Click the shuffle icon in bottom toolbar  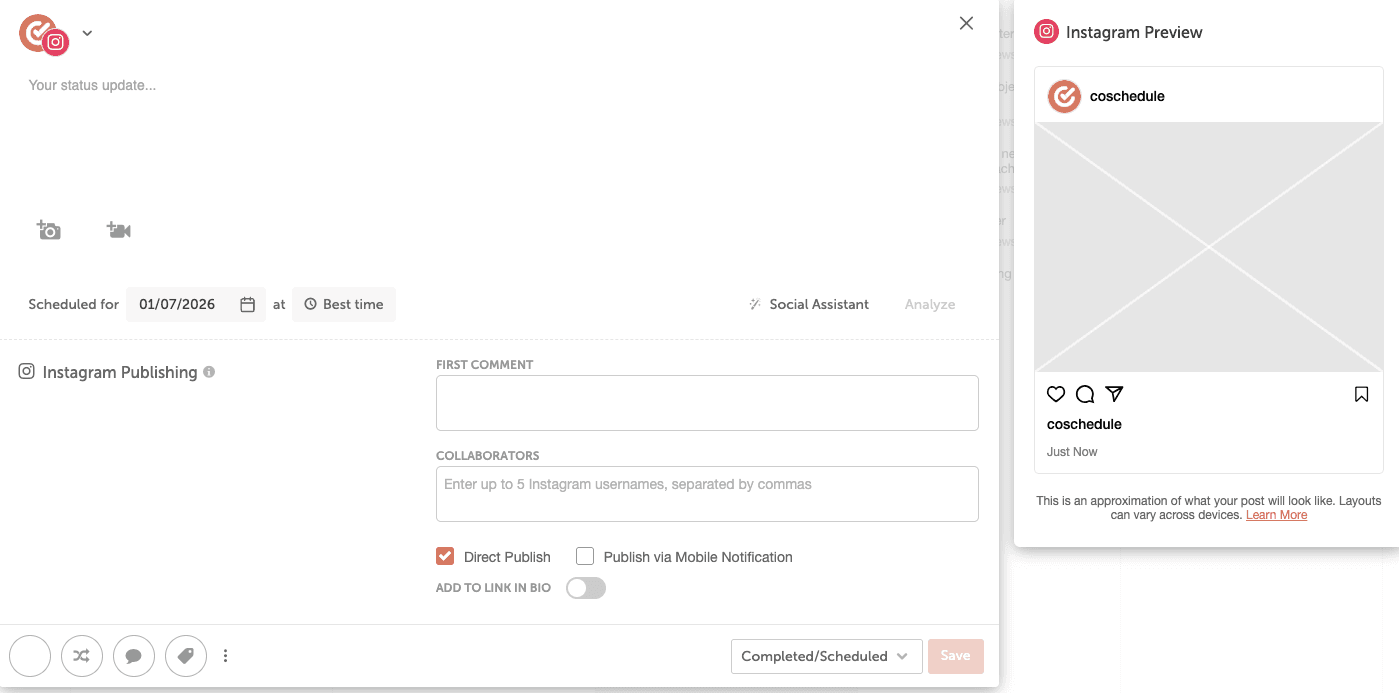pyautogui.click(x=82, y=656)
